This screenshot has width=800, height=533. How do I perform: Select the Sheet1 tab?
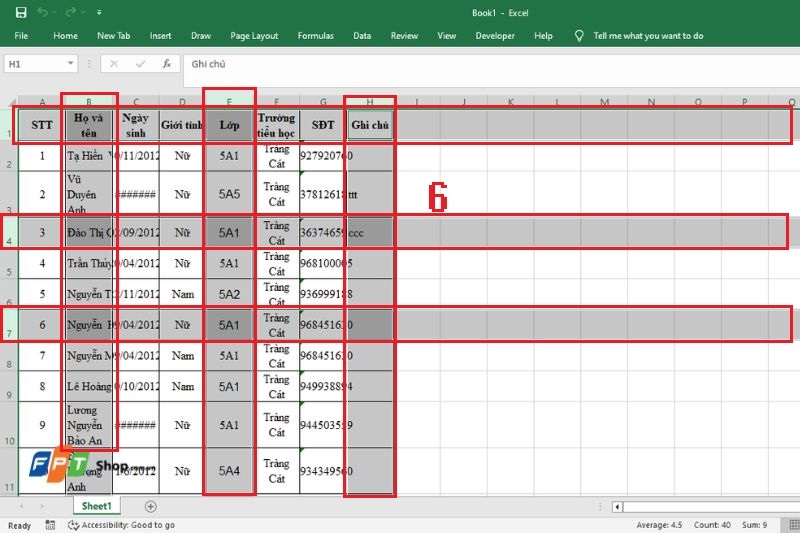(96, 506)
